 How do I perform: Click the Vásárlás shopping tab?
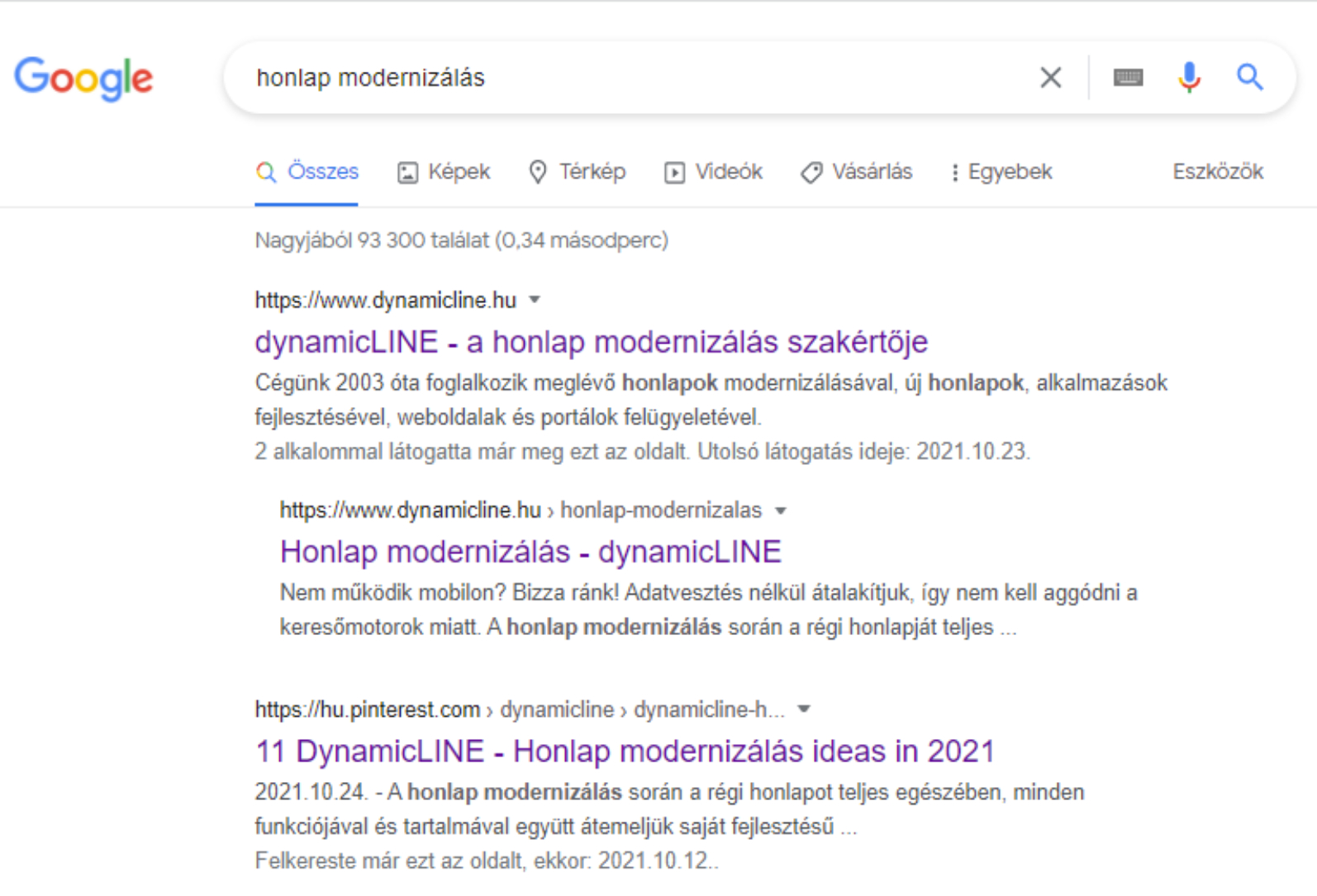click(x=857, y=172)
